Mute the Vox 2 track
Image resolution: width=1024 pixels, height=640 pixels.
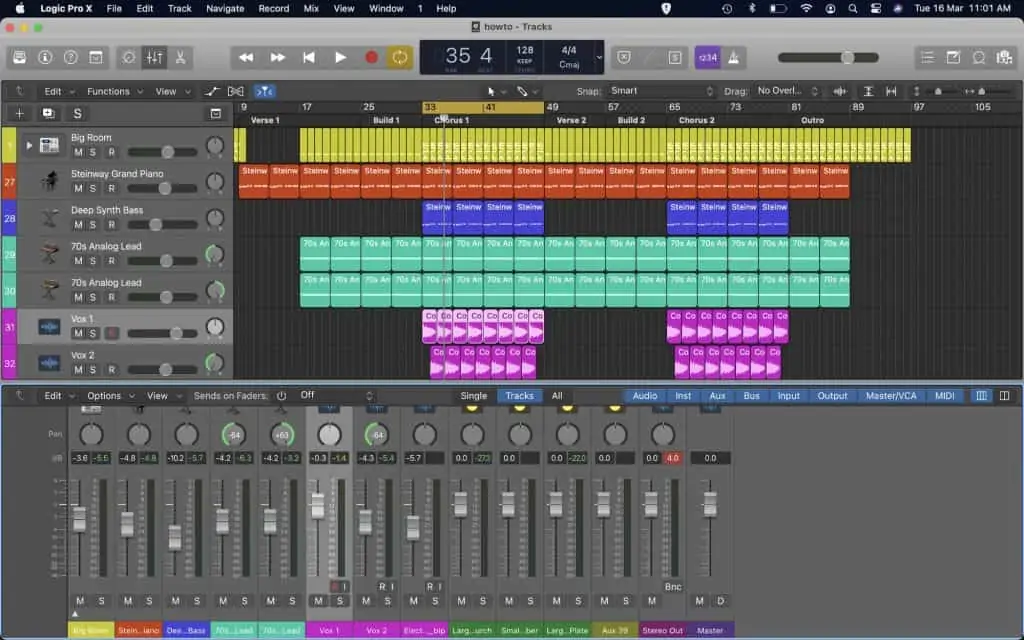78,370
